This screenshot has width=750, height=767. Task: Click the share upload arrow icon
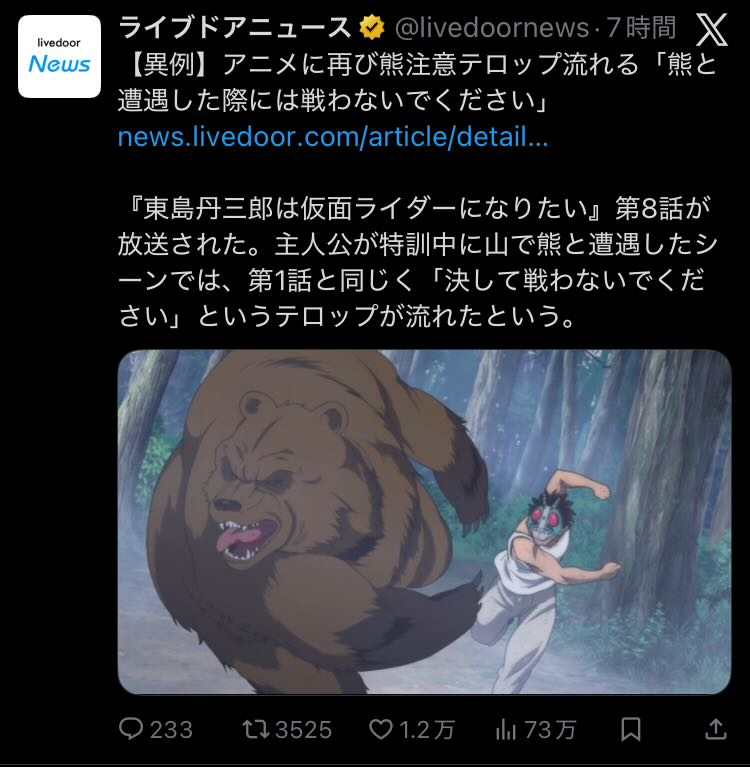point(715,729)
